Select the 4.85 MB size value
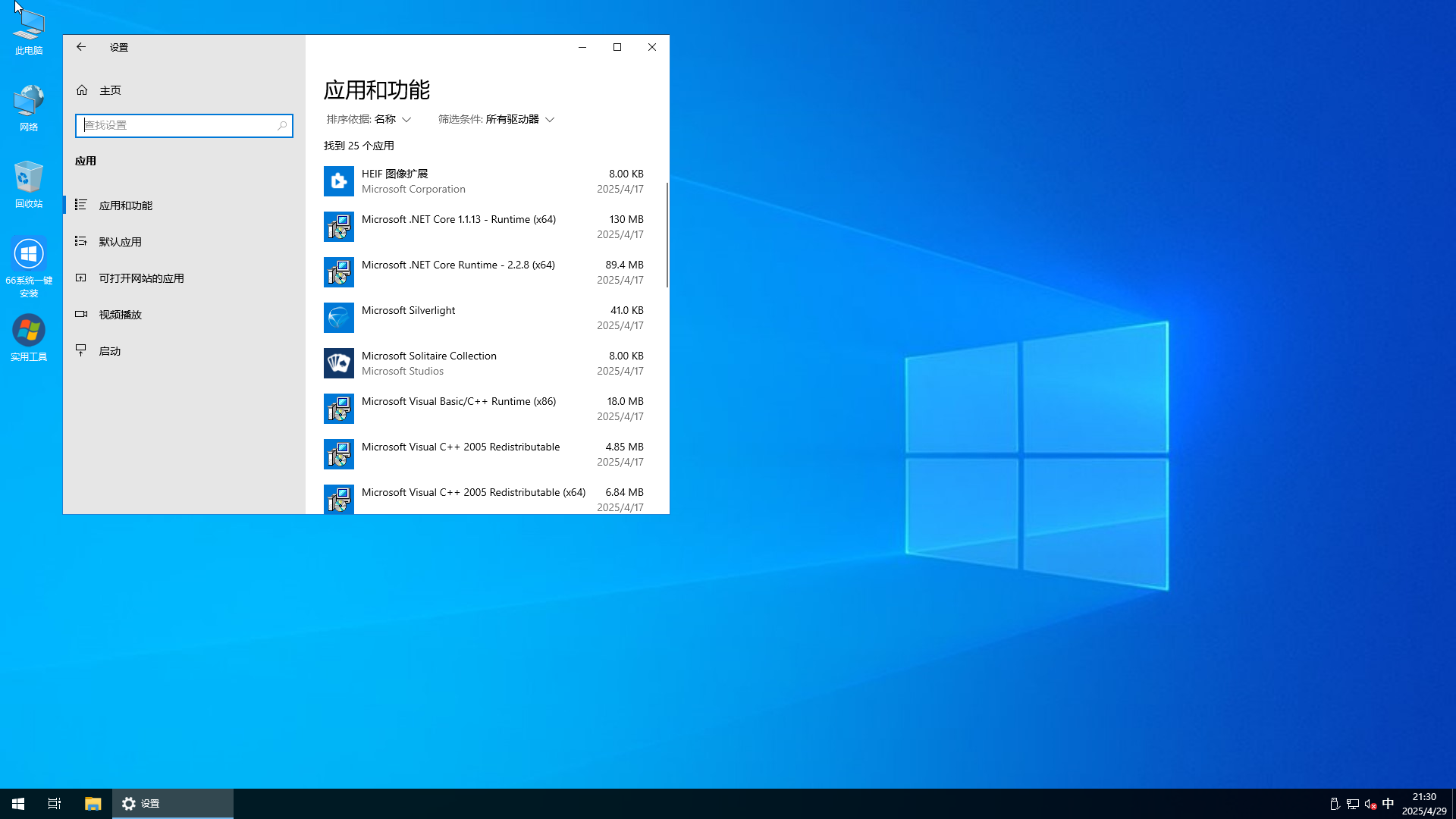The image size is (1456, 819). 624,447
